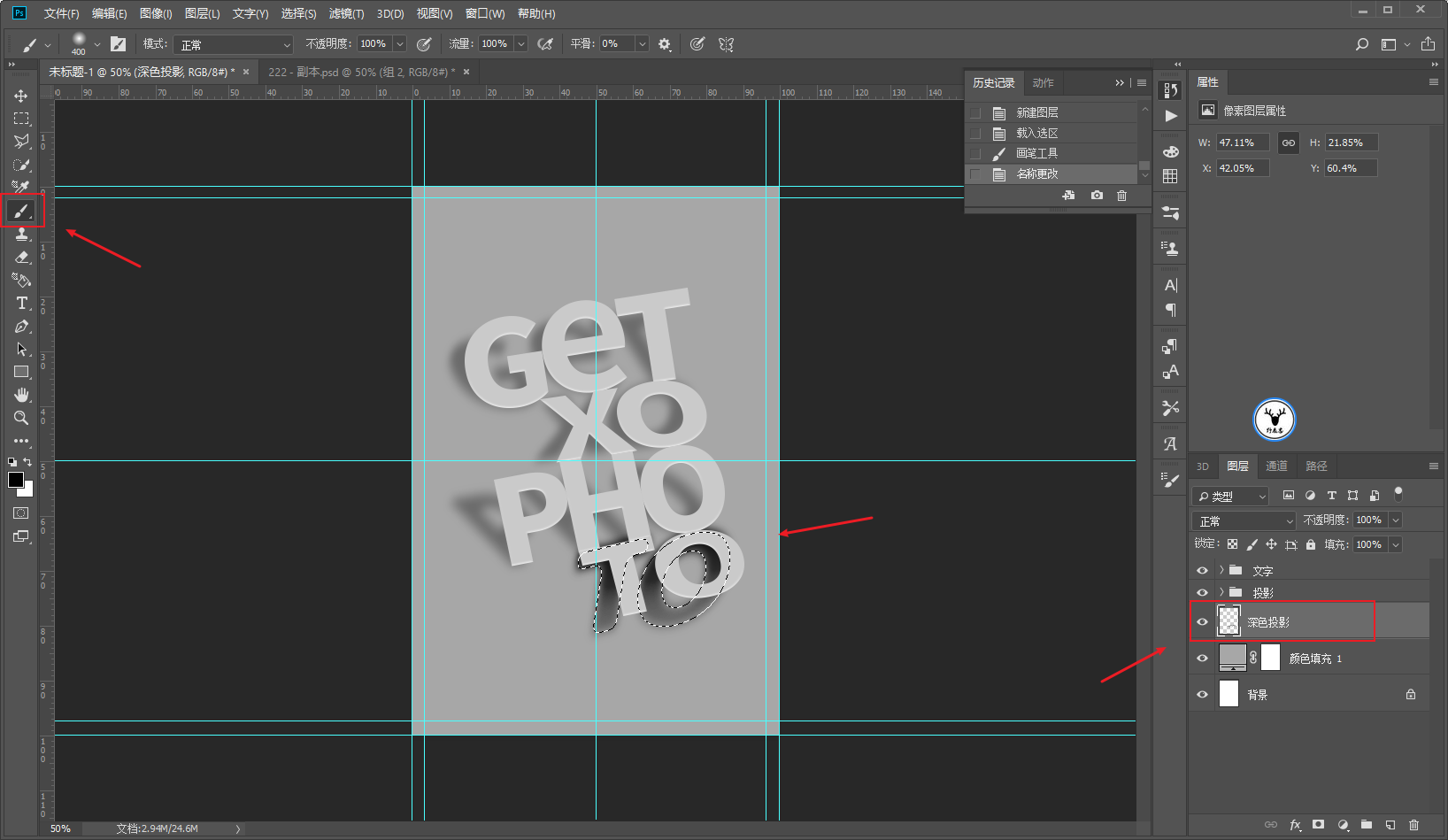The width and height of the screenshot is (1448, 840).
Task: Switch to 222 - 副本.psd document tab
Action: coord(362,72)
